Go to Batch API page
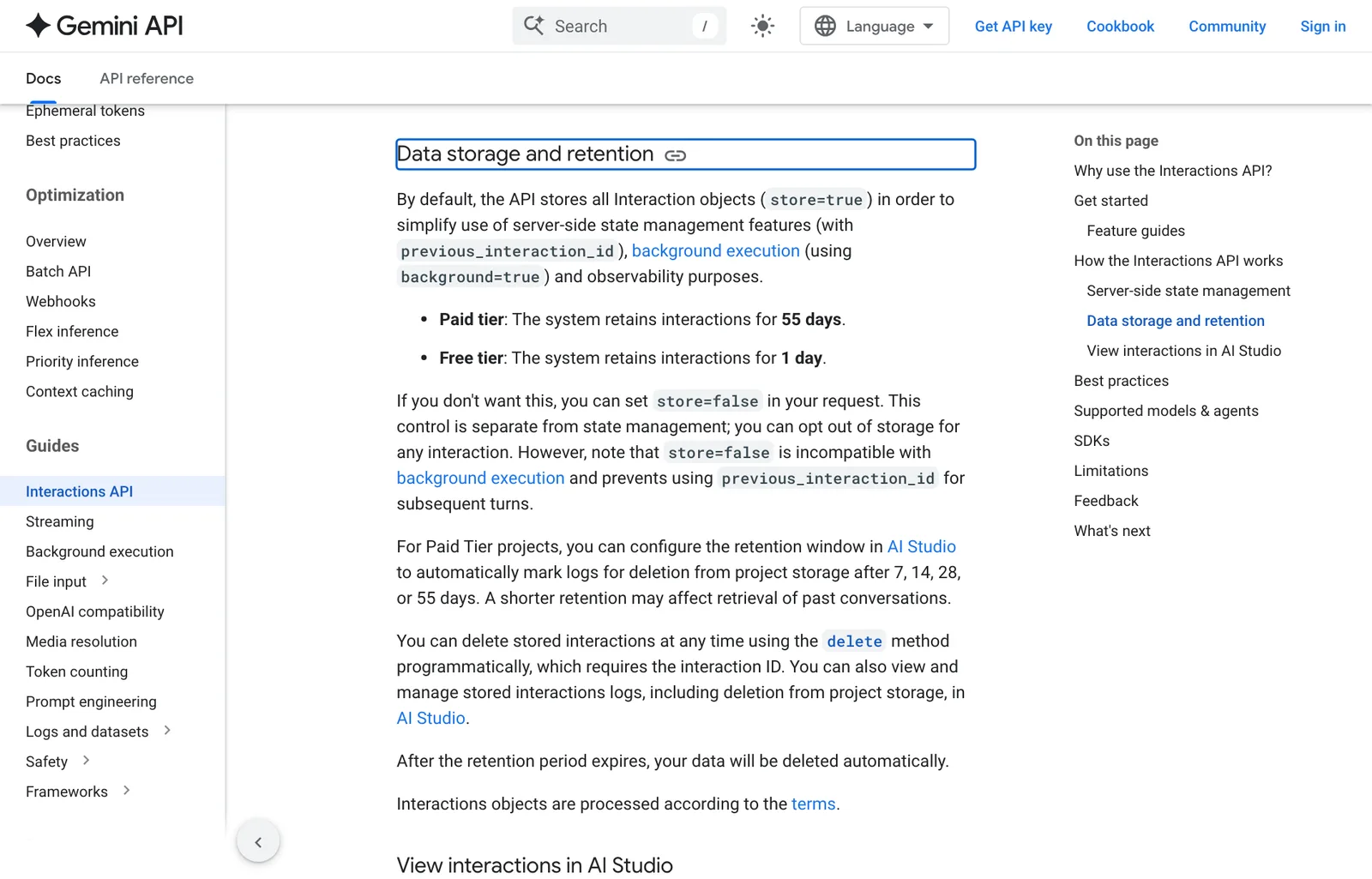The height and width of the screenshot is (879, 1372). (58, 271)
